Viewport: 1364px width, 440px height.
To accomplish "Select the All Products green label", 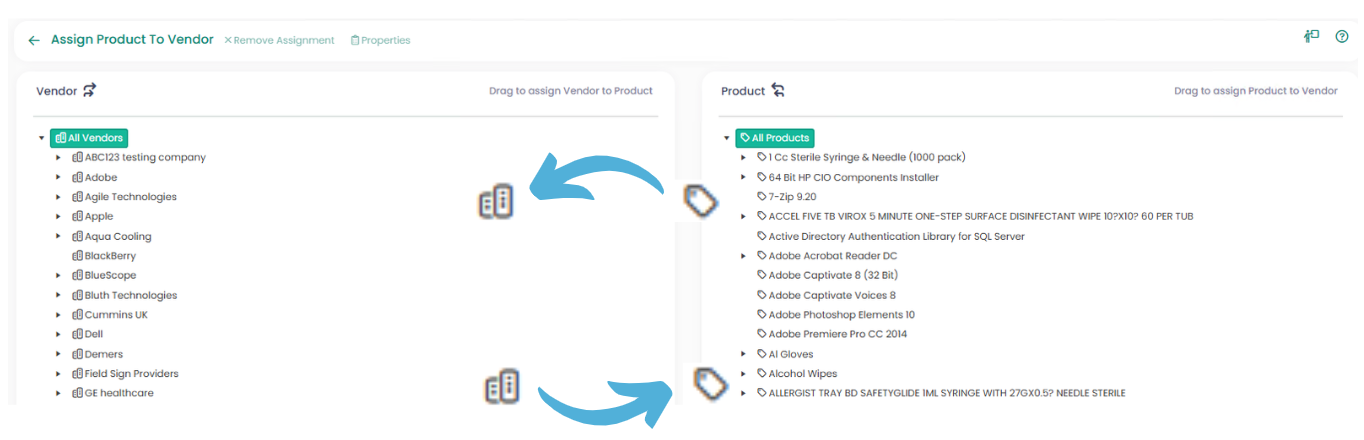I will pyautogui.click(x=775, y=138).
